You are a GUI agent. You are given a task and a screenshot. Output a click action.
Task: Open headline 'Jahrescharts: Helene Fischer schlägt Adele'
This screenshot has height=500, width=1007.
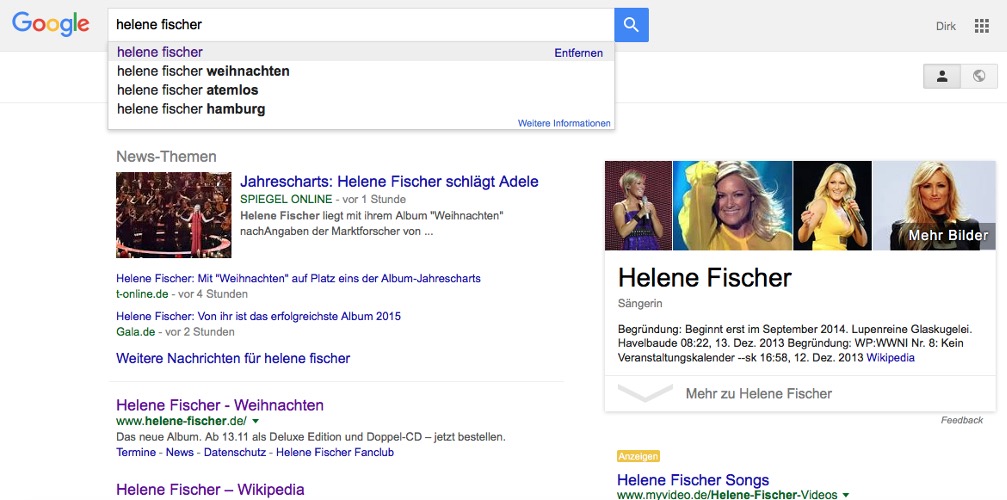[x=389, y=182]
